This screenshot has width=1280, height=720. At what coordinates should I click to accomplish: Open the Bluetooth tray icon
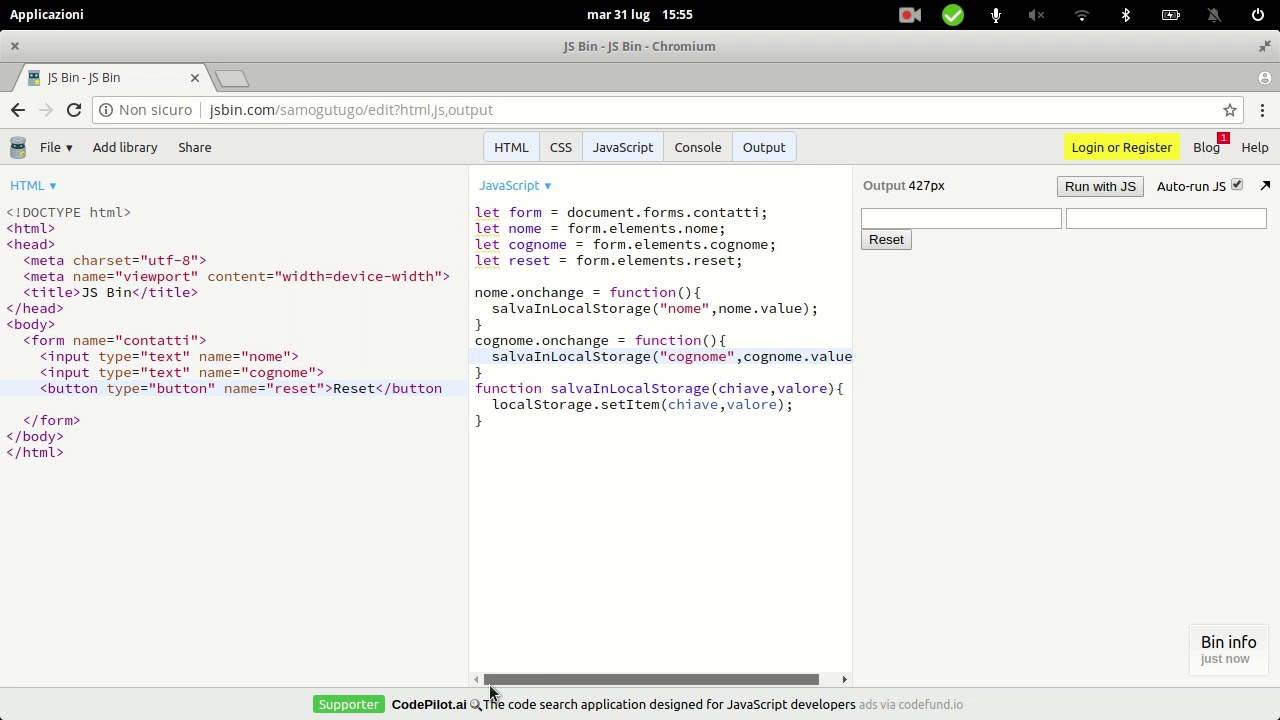pos(1126,15)
